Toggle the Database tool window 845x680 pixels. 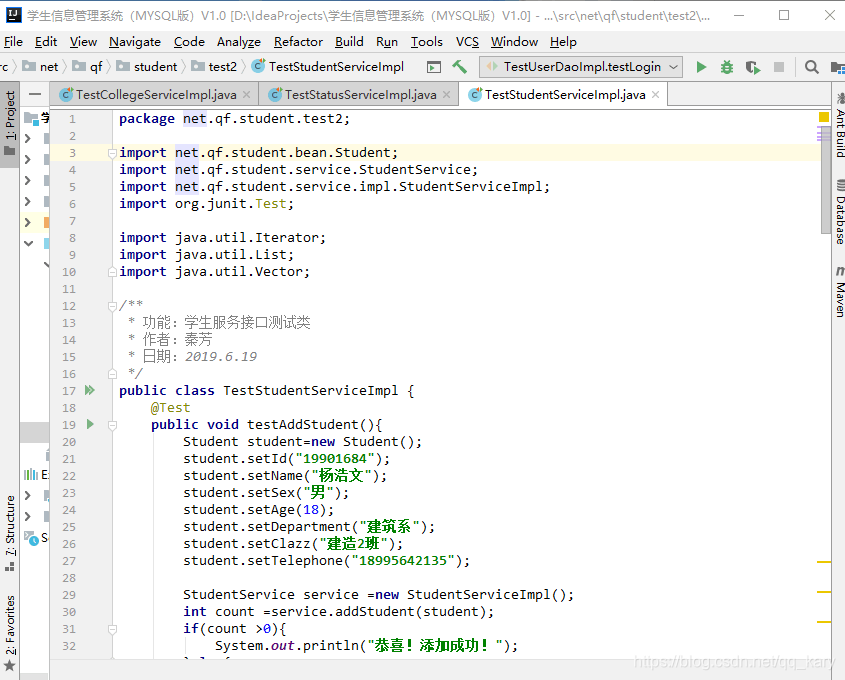(839, 212)
